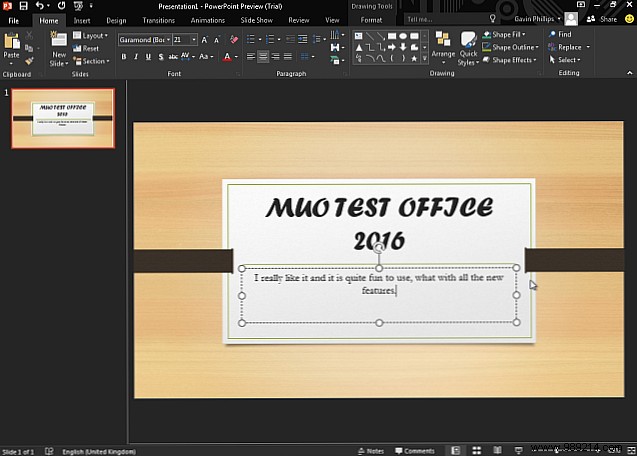Toggle Italic formatting

pos(136,57)
